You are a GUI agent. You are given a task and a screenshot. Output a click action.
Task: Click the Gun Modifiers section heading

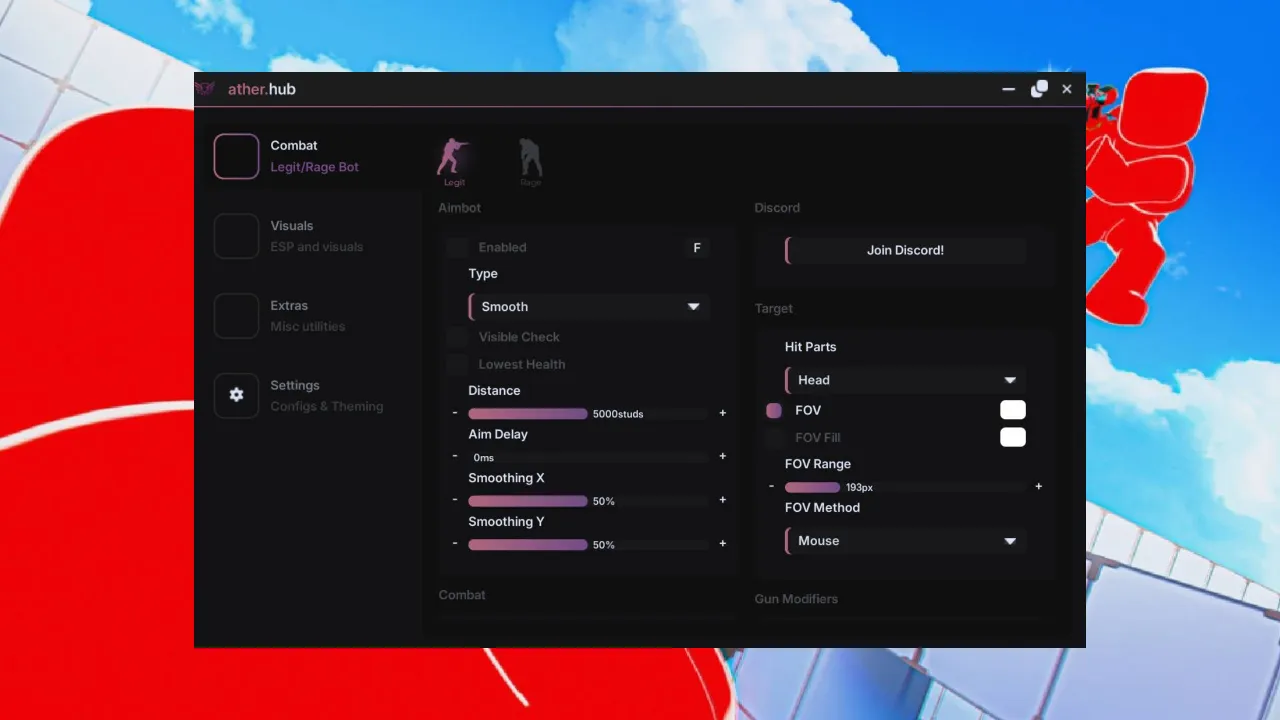[796, 599]
